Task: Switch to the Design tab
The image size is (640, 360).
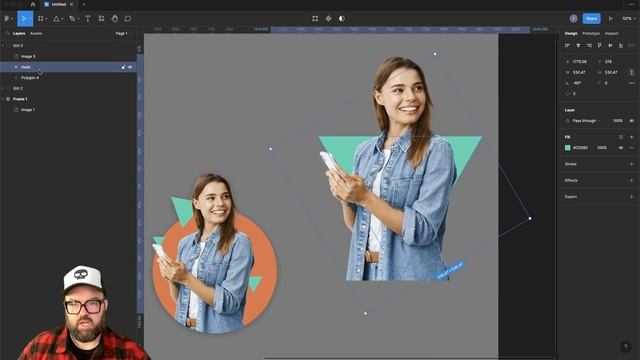Action: coord(571,33)
